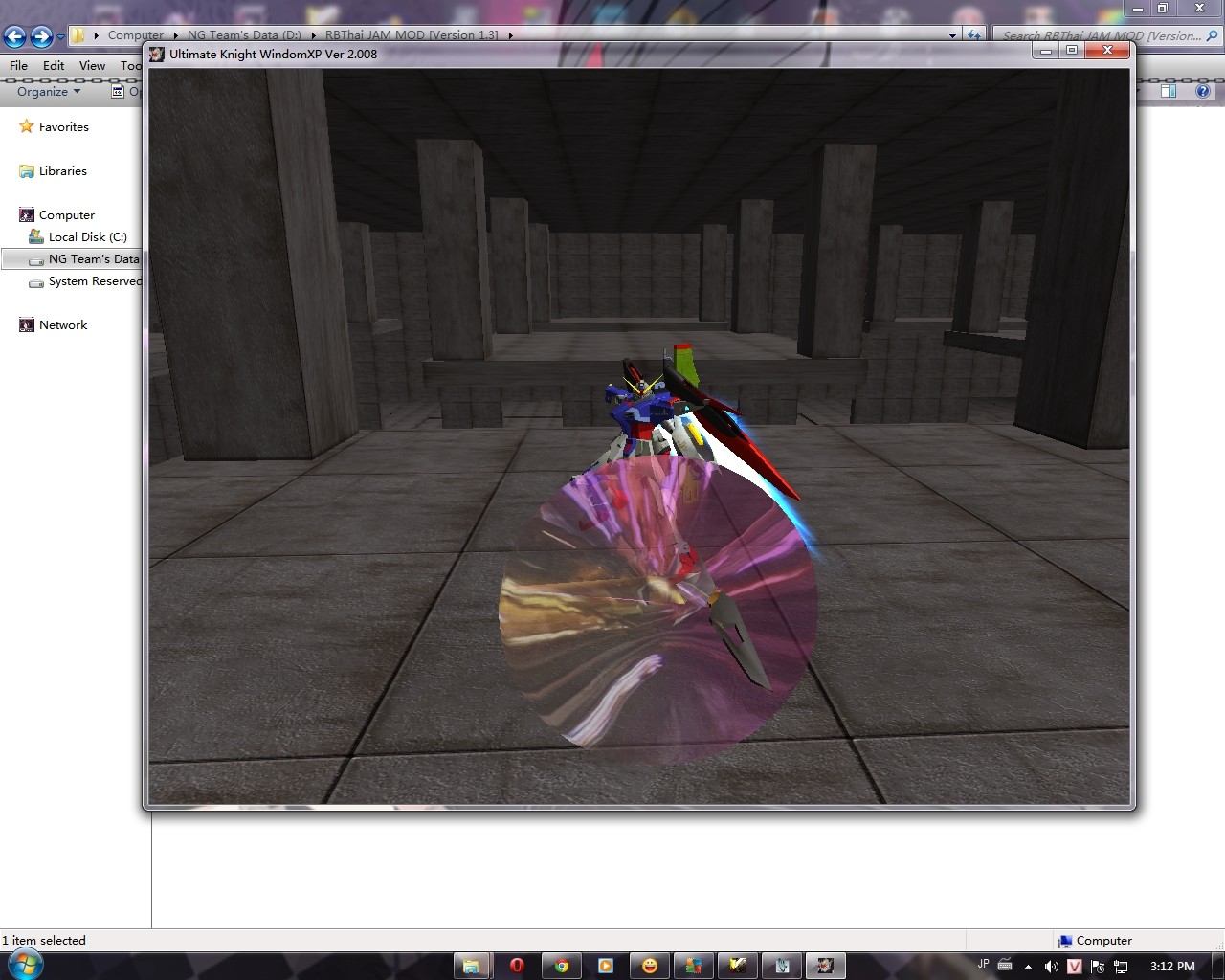This screenshot has width=1225, height=980.
Task: Select Network in the navigation pane
Action: (63, 324)
